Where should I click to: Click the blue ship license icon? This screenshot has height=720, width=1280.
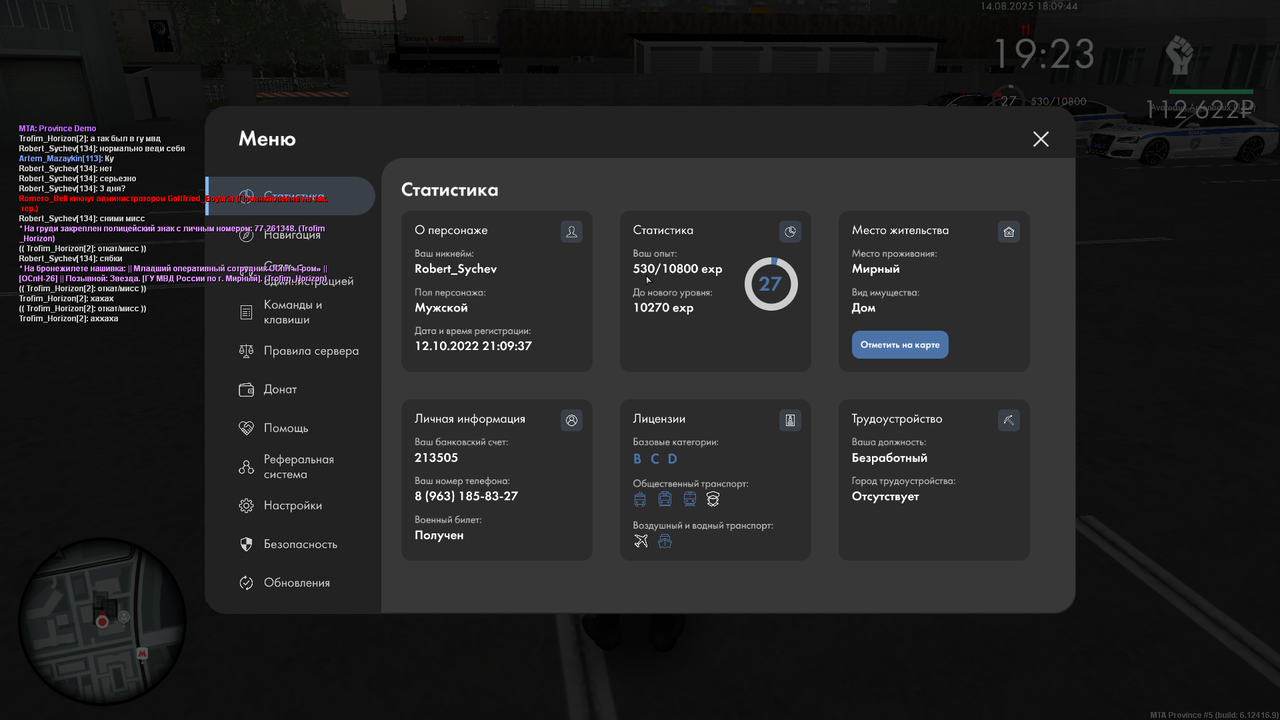(665, 541)
